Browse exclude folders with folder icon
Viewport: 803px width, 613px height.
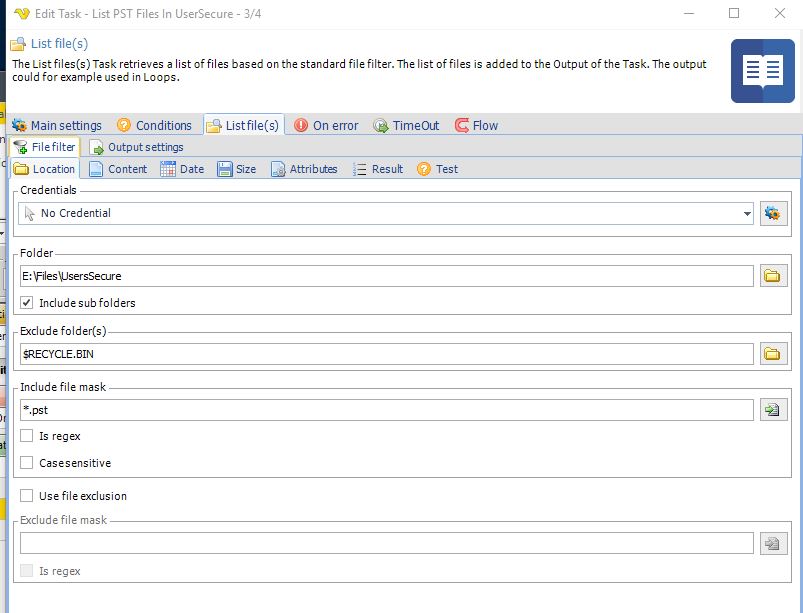click(774, 354)
